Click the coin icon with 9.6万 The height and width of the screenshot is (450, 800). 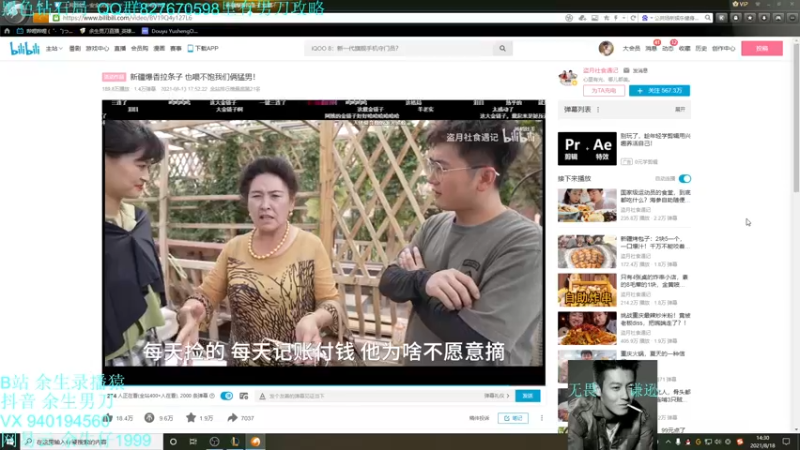pos(149,418)
